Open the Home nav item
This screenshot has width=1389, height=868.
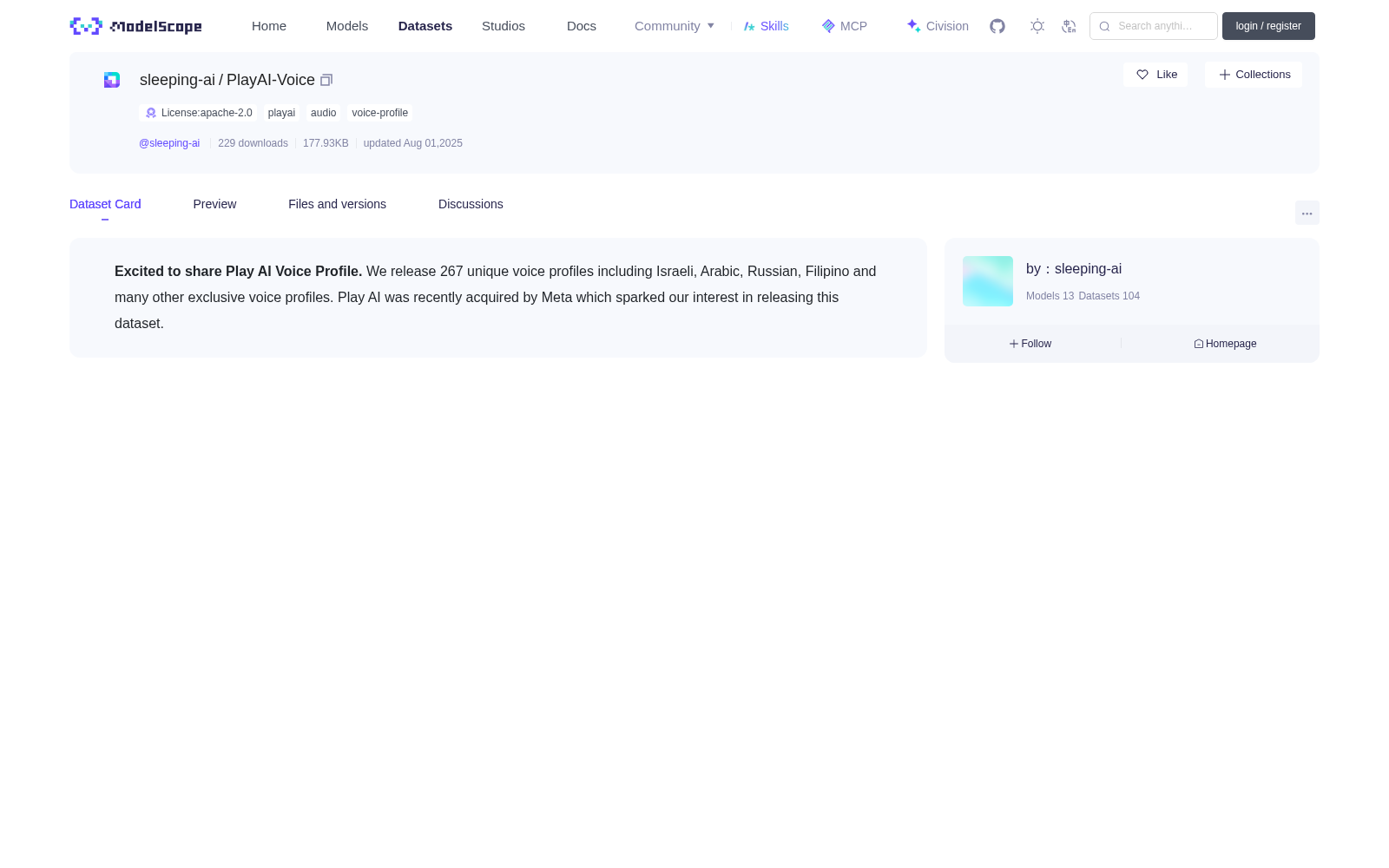(x=269, y=26)
